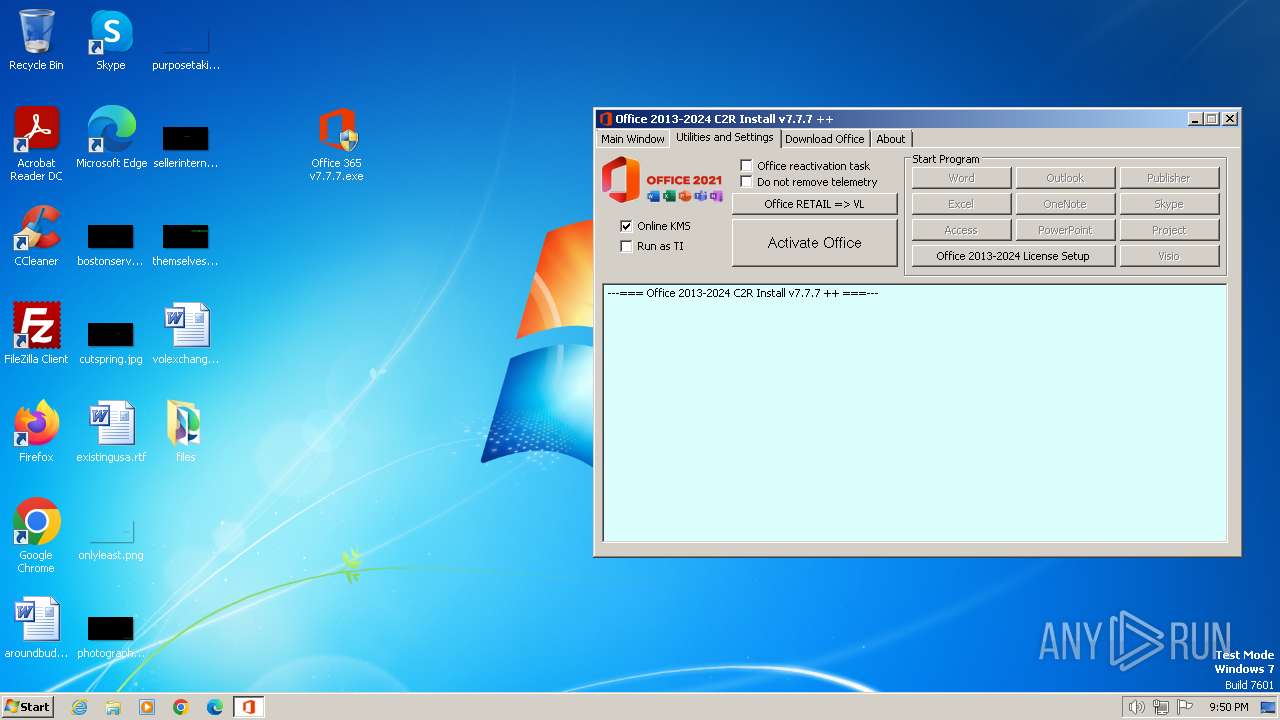1280x720 pixels.
Task: Click the Word start program button
Action: point(961,178)
